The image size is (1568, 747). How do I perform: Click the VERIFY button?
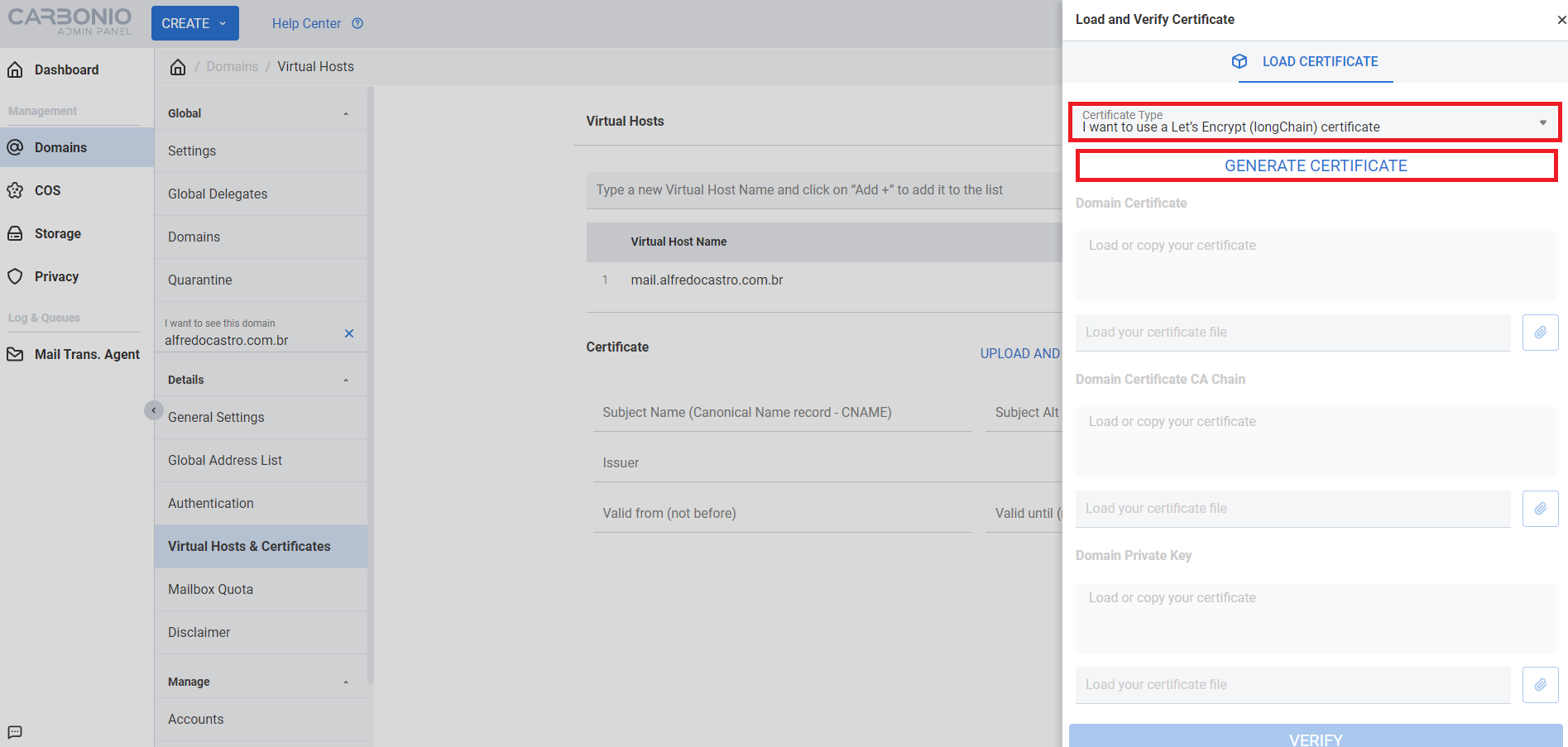point(1316,736)
